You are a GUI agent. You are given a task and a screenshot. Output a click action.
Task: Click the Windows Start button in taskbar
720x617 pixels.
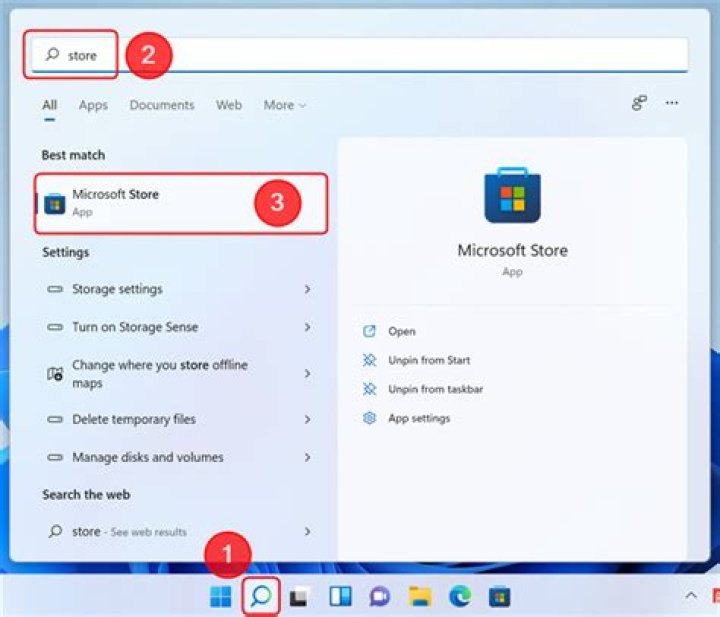[x=220, y=597]
